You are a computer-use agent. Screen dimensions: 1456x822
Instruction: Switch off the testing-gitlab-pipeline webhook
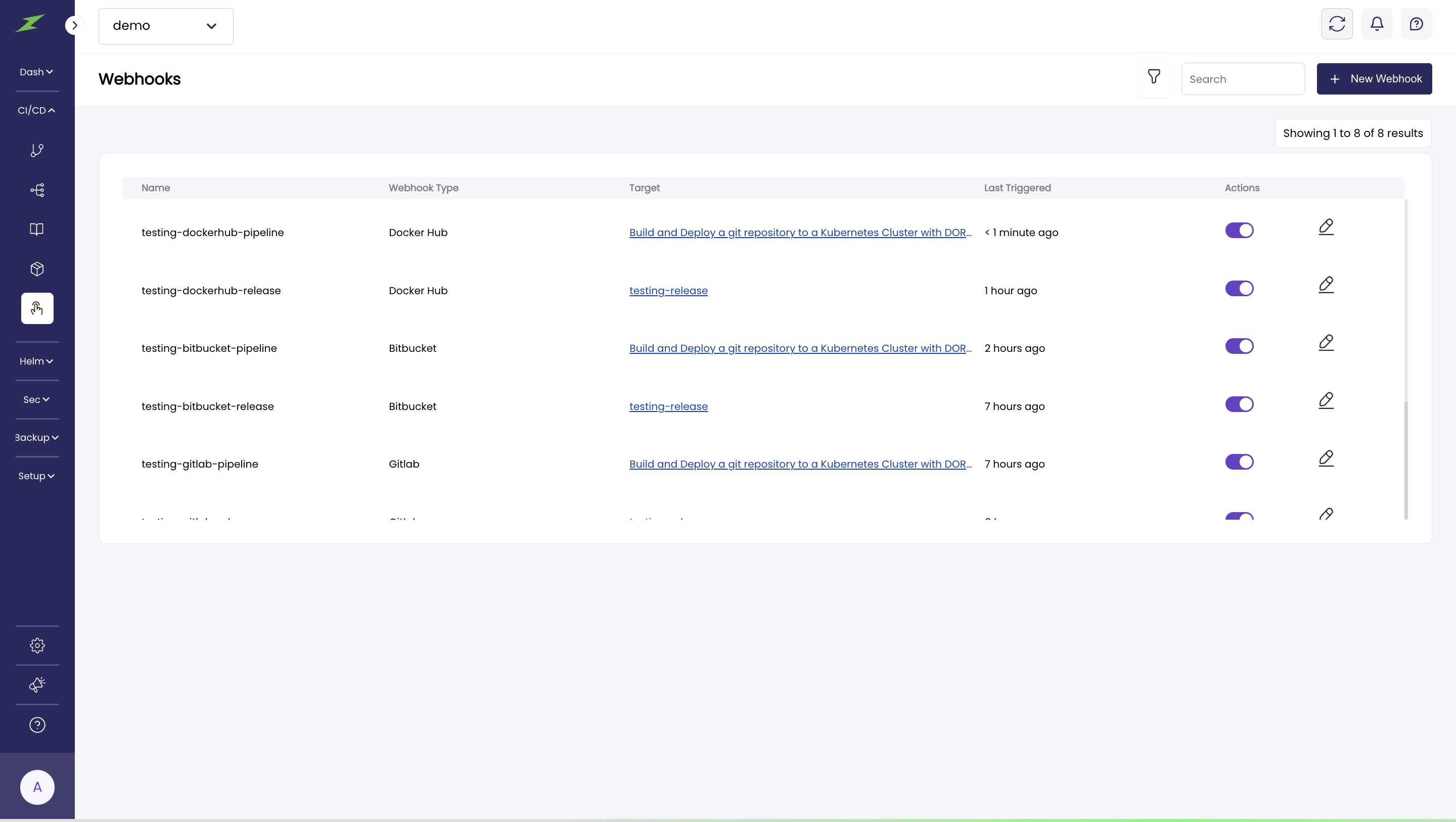1239,462
